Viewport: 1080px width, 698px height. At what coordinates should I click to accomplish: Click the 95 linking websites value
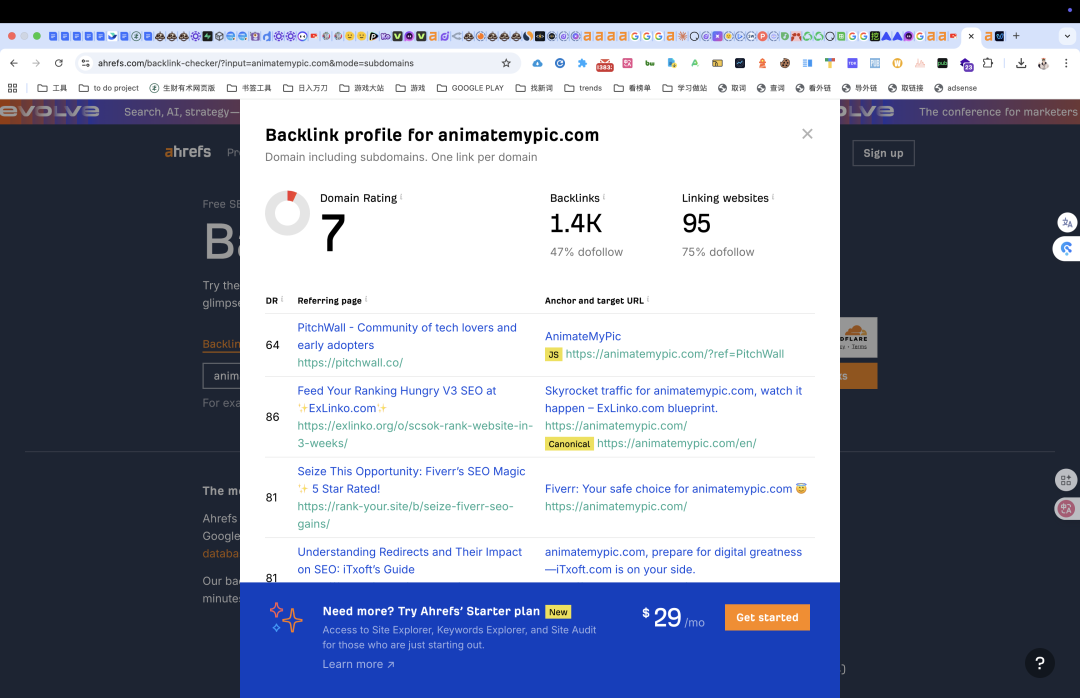point(696,223)
